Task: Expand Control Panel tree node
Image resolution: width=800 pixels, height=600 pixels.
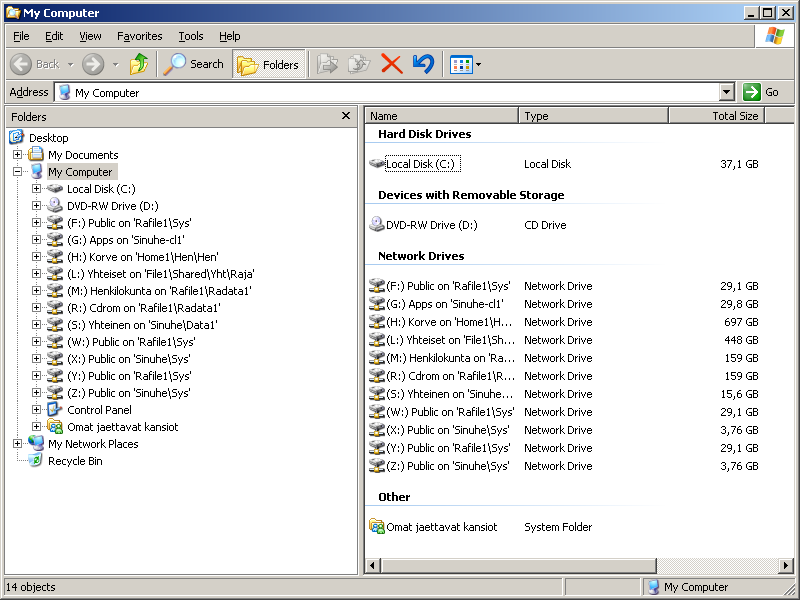Action: 36,409
